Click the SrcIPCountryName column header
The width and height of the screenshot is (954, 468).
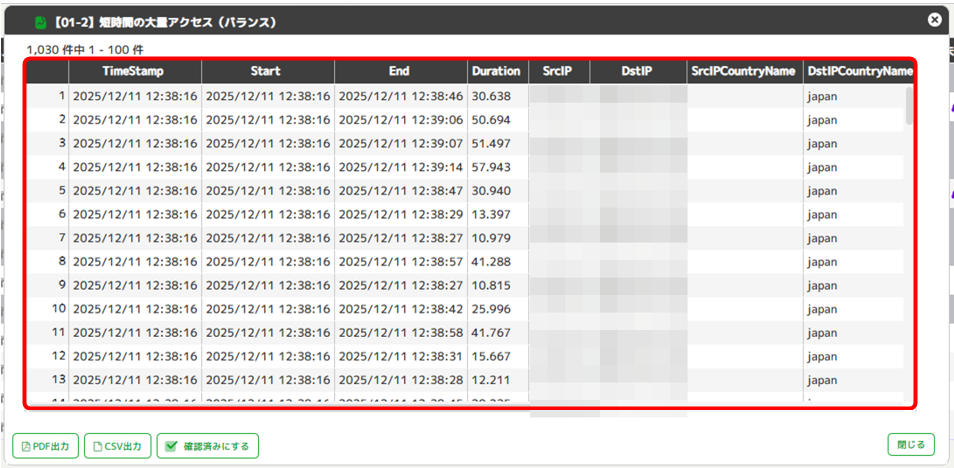click(x=745, y=71)
